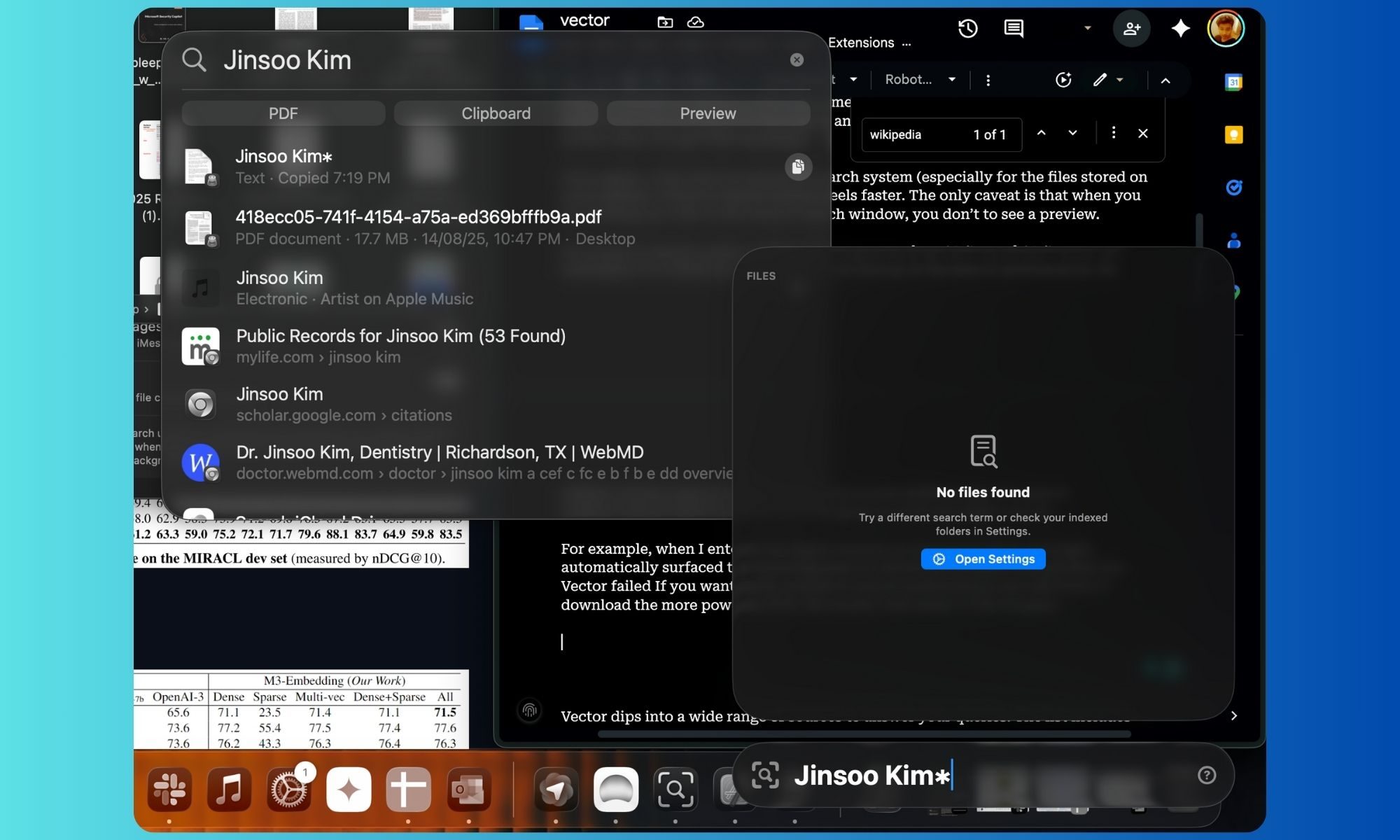Collapse the toolbar with the chevron
Image resolution: width=1400 pixels, height=840 pixels.
pyautogui.click(x=1165, y=81)
